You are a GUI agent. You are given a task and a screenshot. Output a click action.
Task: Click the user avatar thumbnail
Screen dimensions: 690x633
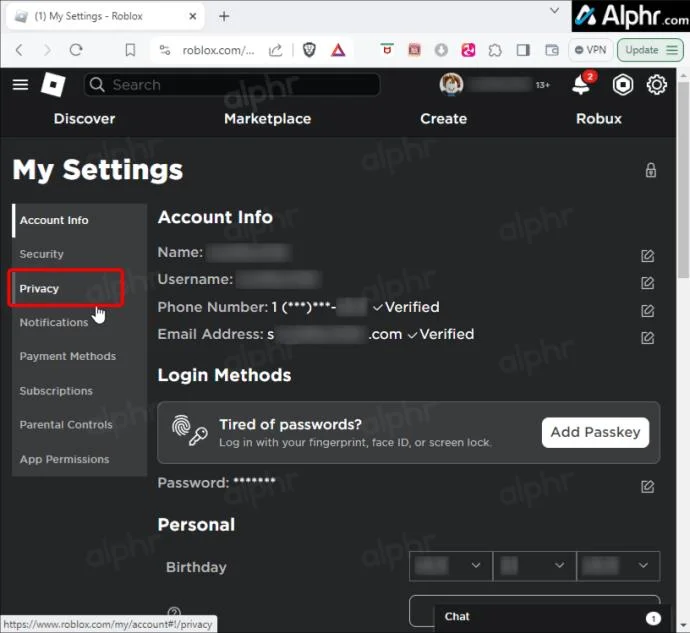pyautogui.click(x=451, y=84)
